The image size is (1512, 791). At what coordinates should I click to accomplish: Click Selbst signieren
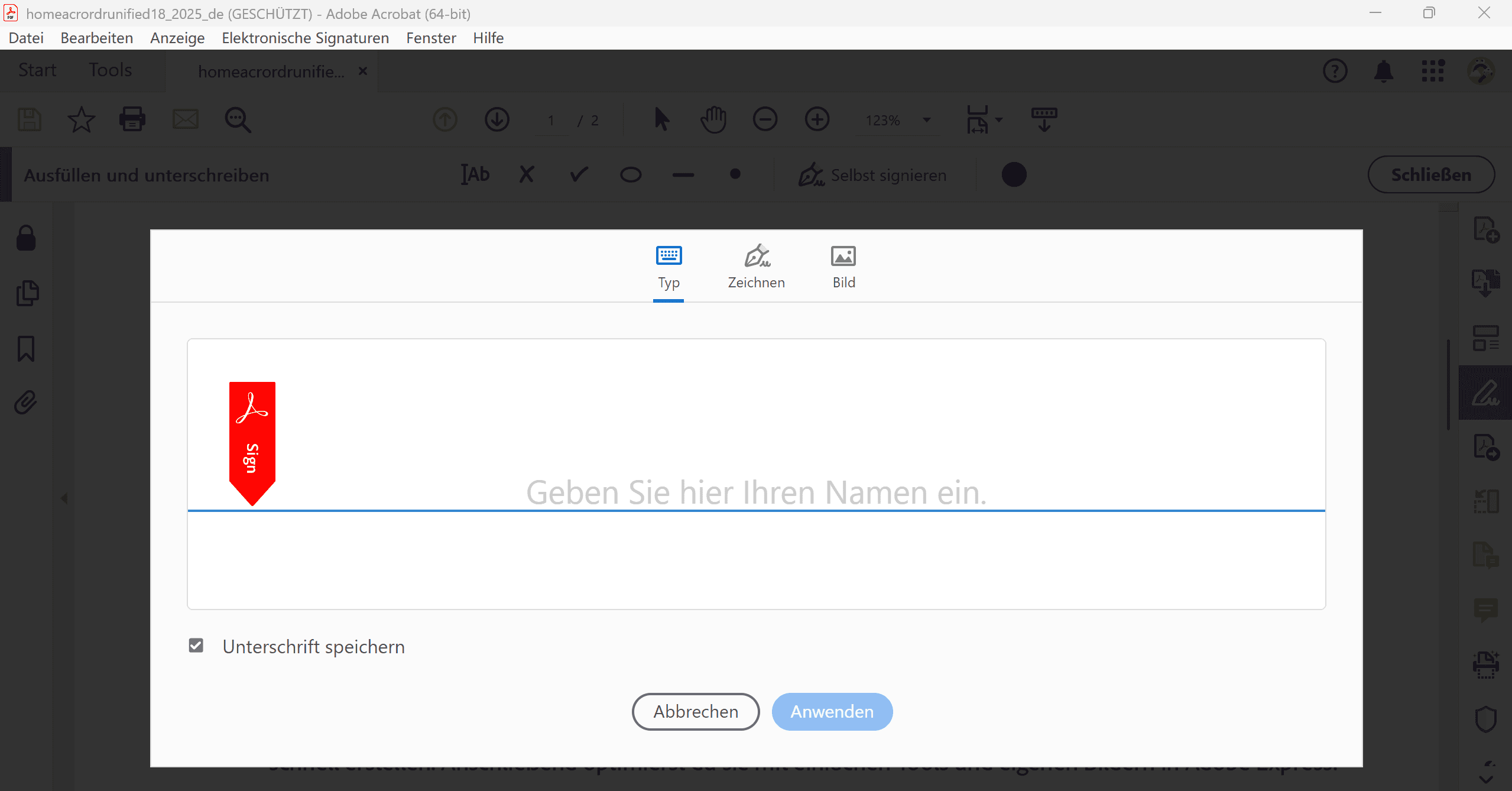872,174
